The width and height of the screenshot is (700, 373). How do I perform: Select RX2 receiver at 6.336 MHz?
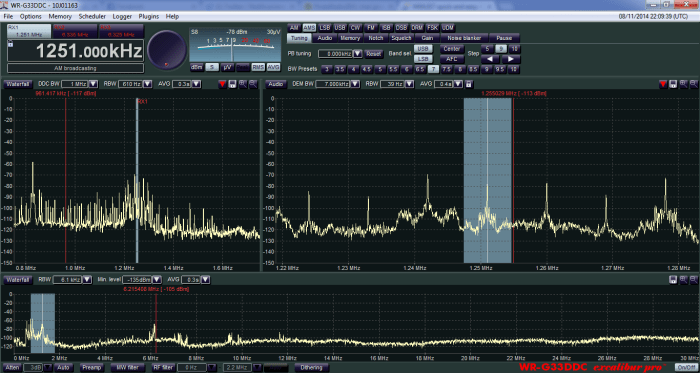point(75,31)
